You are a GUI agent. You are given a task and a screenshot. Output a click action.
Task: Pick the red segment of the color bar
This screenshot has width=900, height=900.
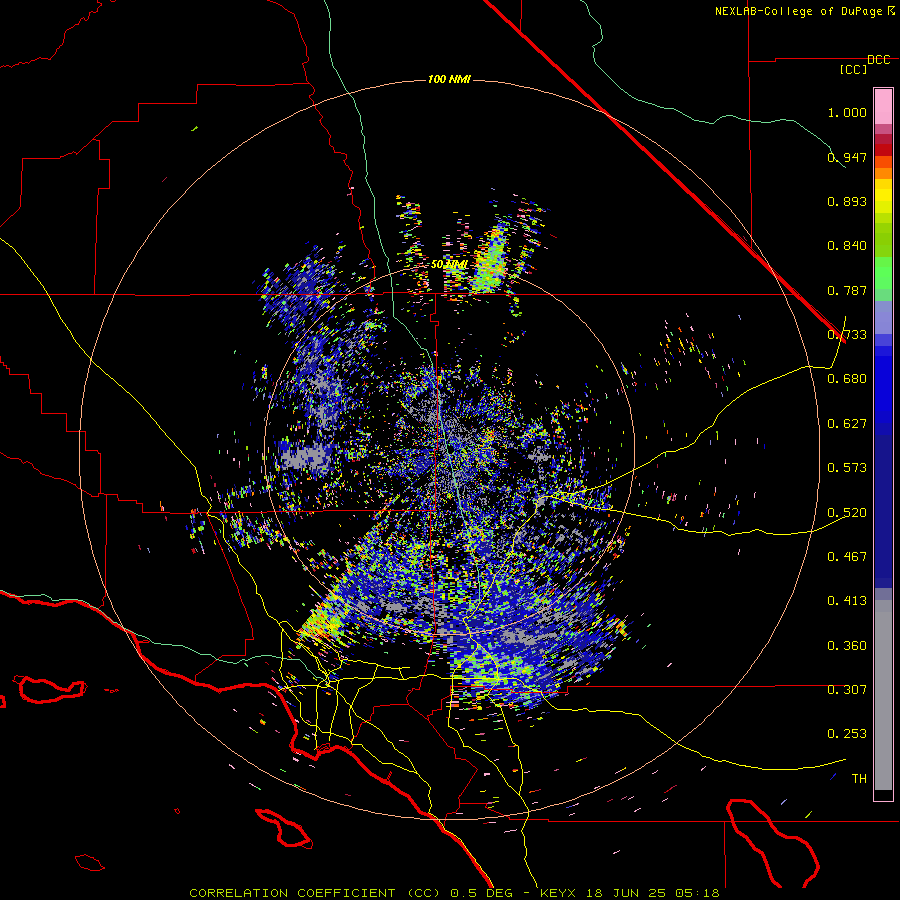tap(883, 149)
